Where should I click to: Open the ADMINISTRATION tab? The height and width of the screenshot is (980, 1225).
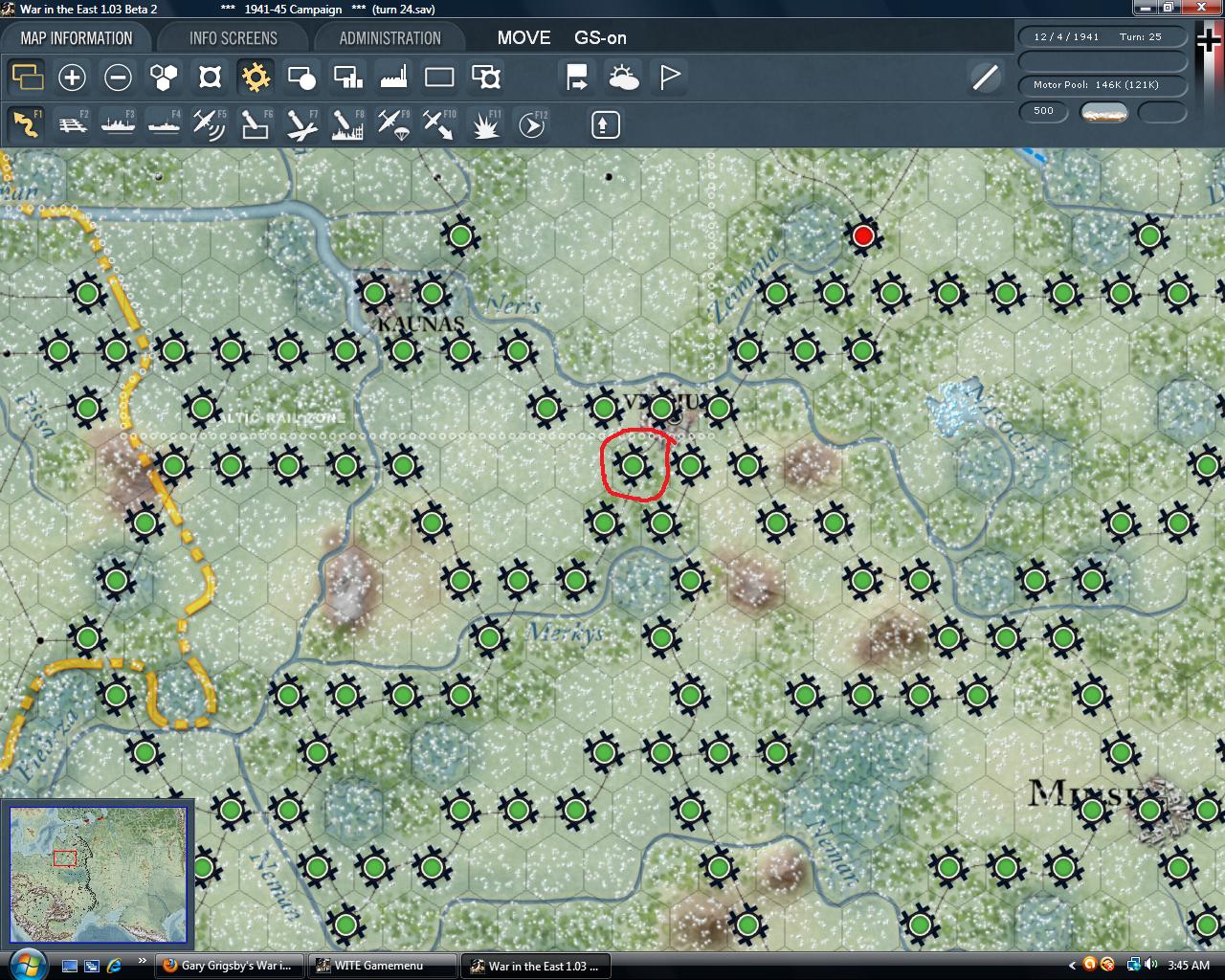click(x=390, y=38)
